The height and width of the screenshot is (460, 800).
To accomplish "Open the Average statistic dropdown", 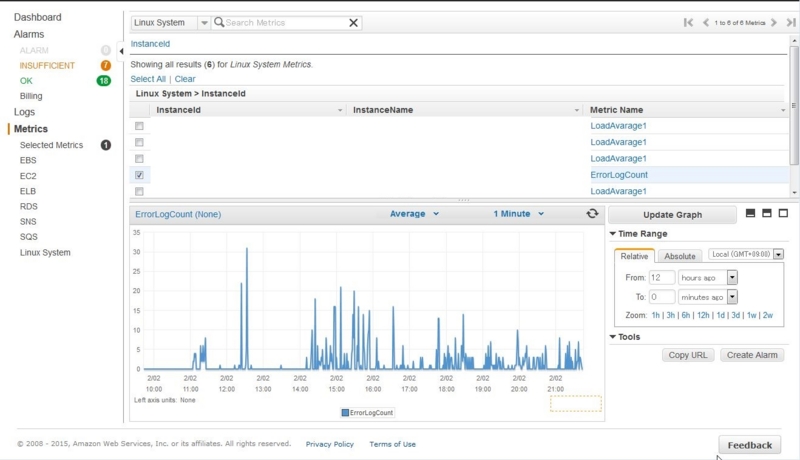I will point(414,214).
